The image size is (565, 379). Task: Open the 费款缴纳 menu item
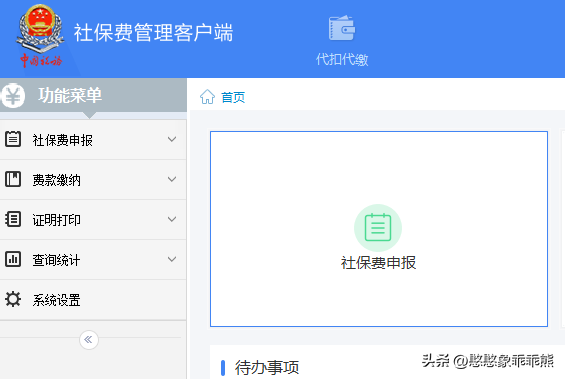click(x=93, y=180)
